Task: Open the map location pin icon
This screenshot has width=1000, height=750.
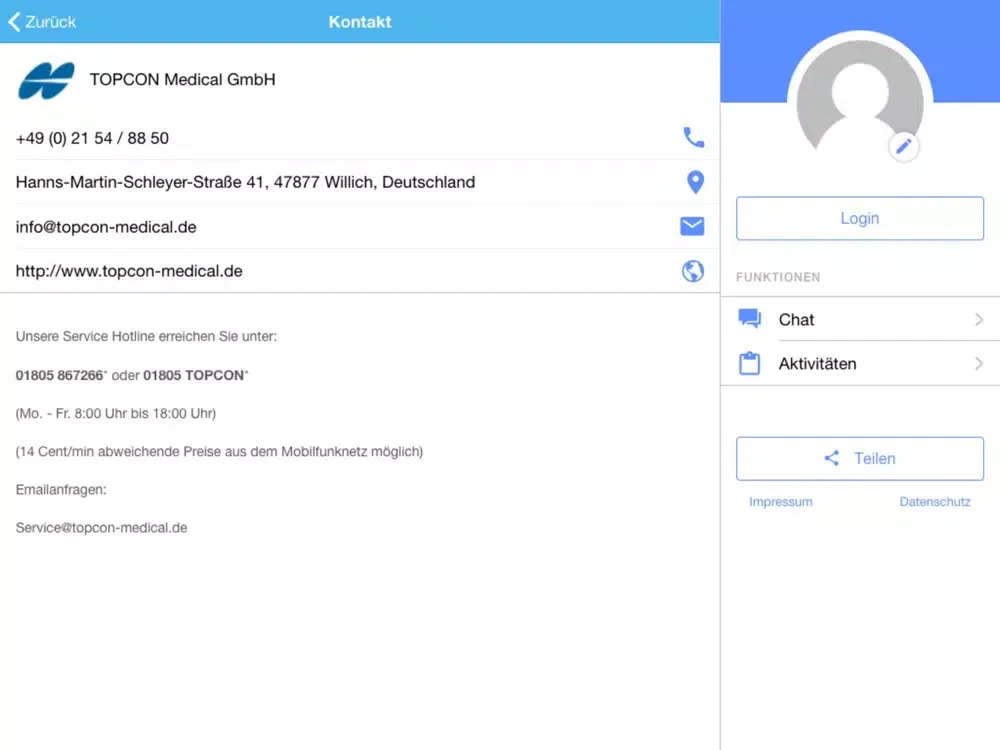Action: click(x=695, y=182)
